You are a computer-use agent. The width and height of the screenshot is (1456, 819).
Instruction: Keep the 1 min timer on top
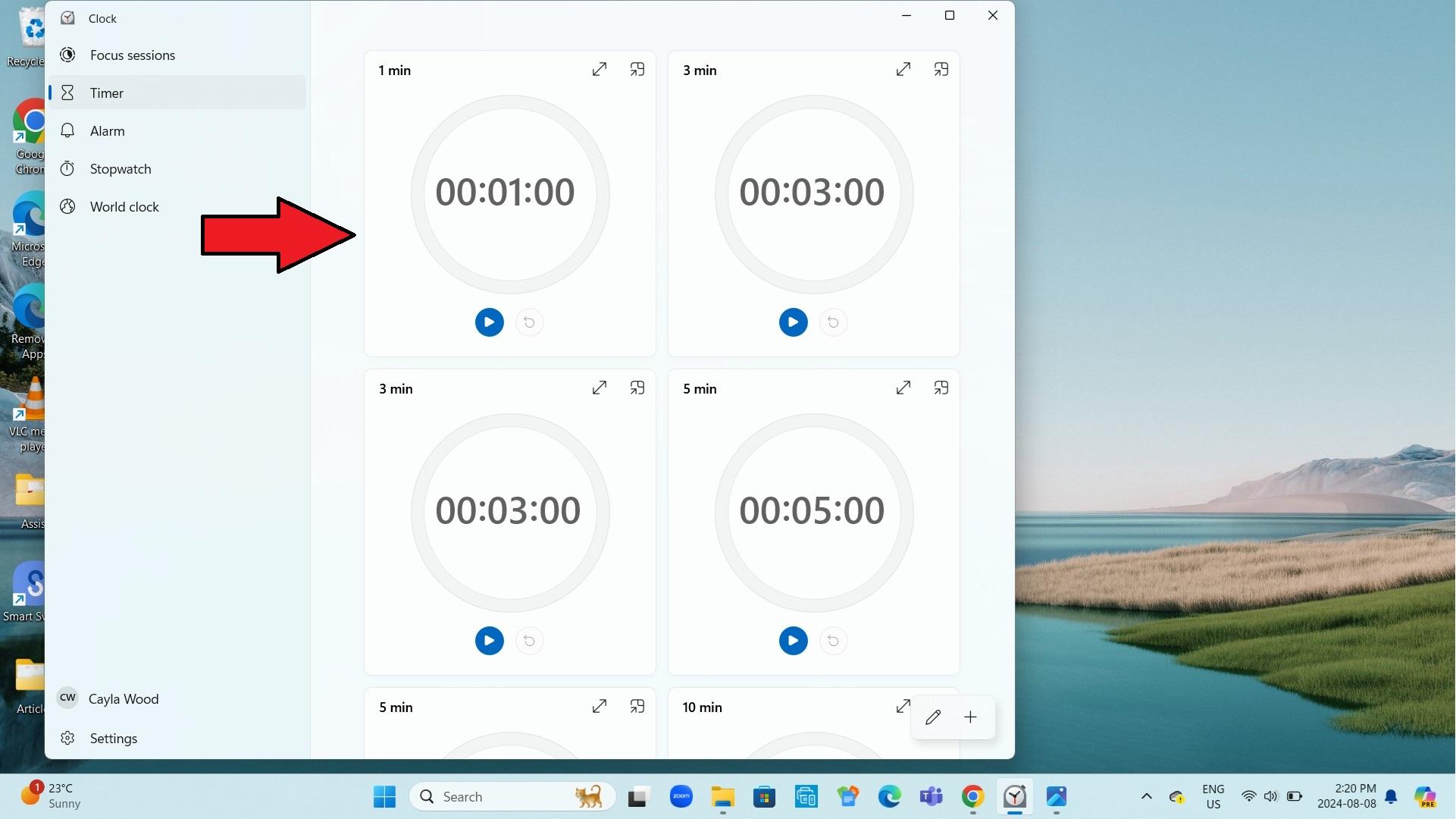coord(637,69)
